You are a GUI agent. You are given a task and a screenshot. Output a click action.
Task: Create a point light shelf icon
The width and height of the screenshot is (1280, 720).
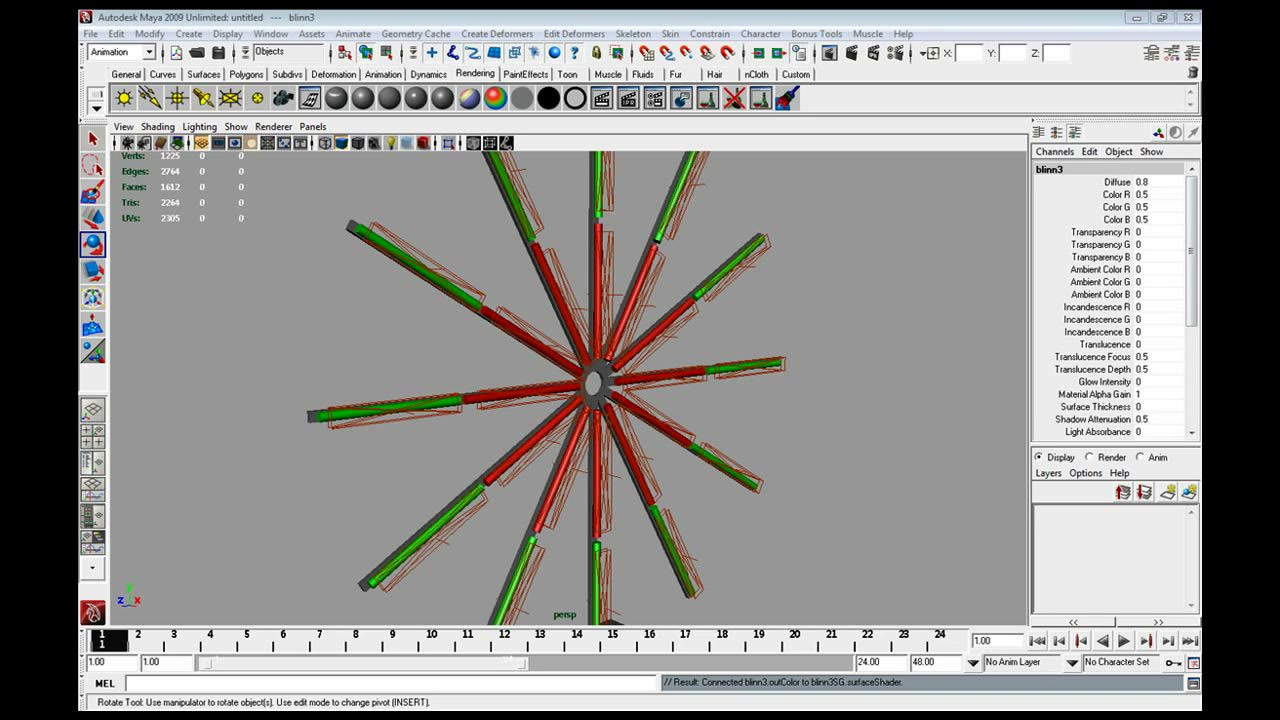(x=177, y=98)
